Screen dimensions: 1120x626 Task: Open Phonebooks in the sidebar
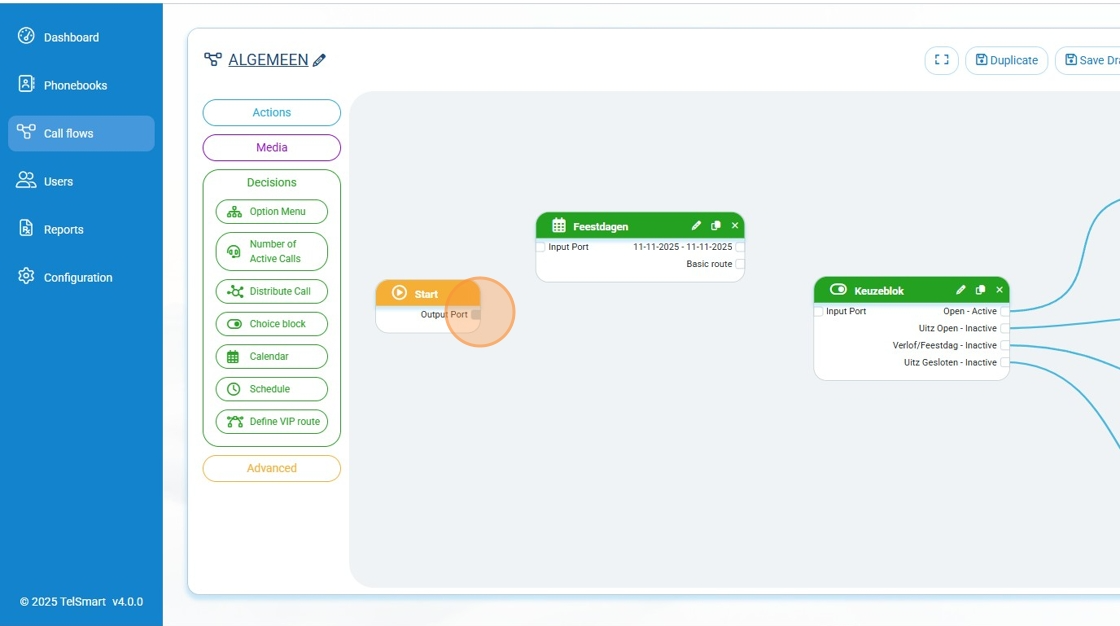tap(75, 86)
